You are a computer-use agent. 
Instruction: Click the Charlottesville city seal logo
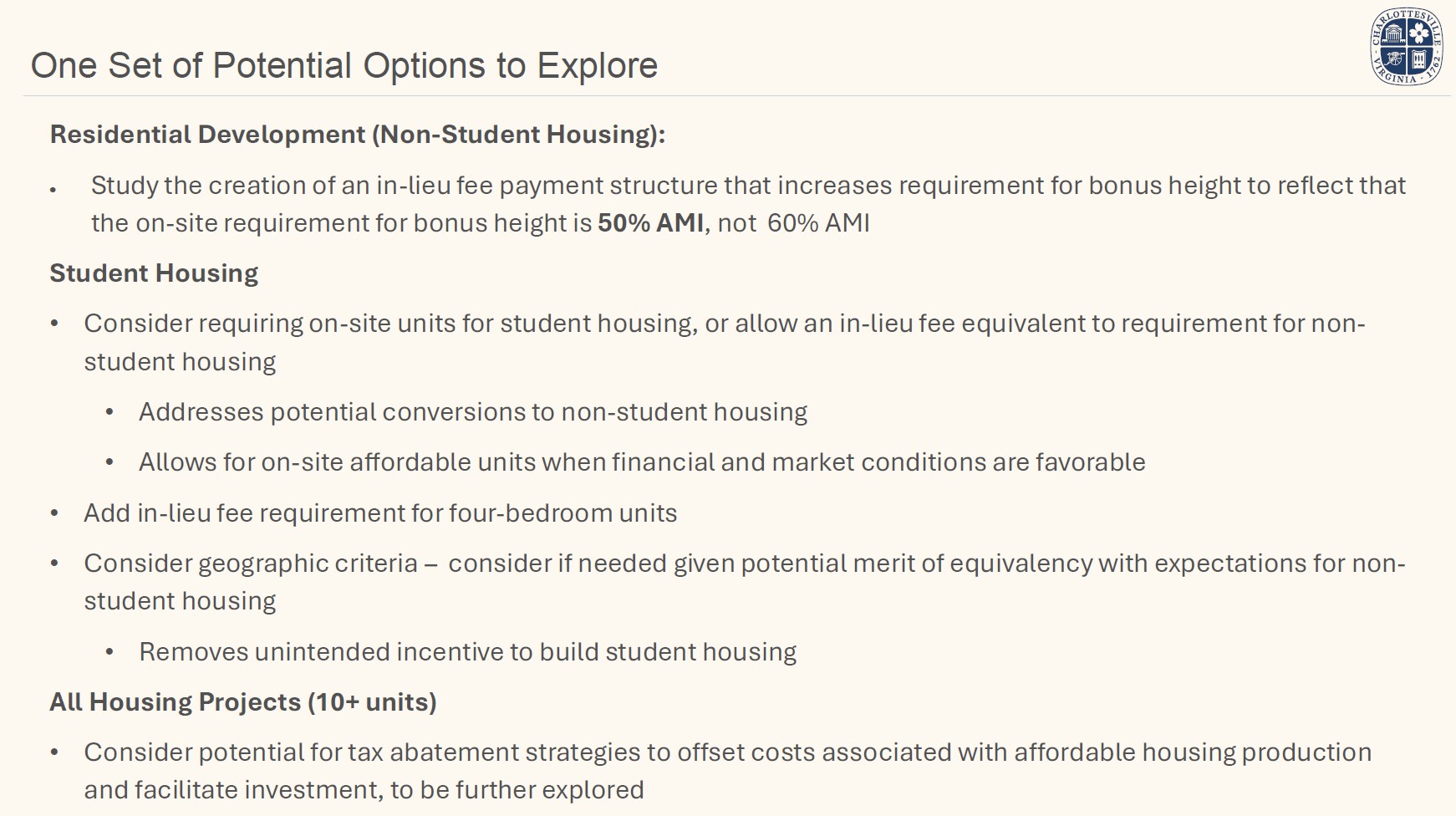1407,47
